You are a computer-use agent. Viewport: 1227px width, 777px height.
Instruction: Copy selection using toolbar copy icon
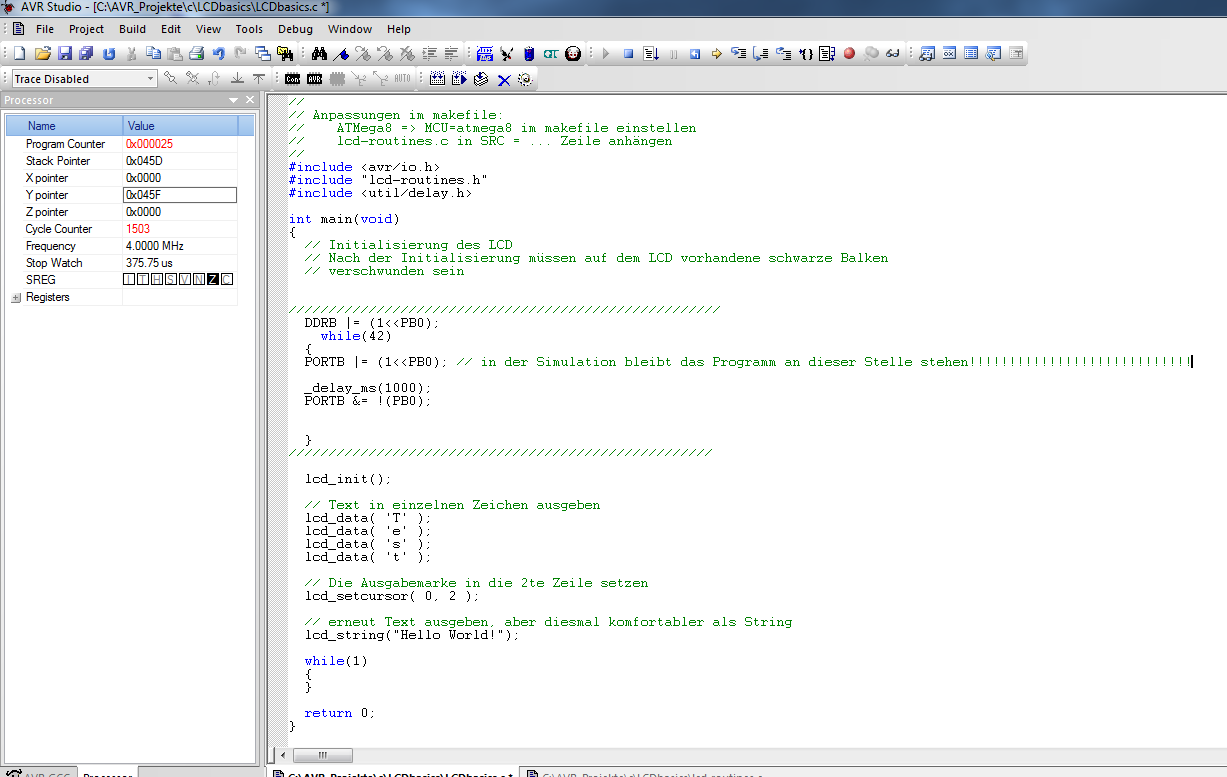[152, 53]
